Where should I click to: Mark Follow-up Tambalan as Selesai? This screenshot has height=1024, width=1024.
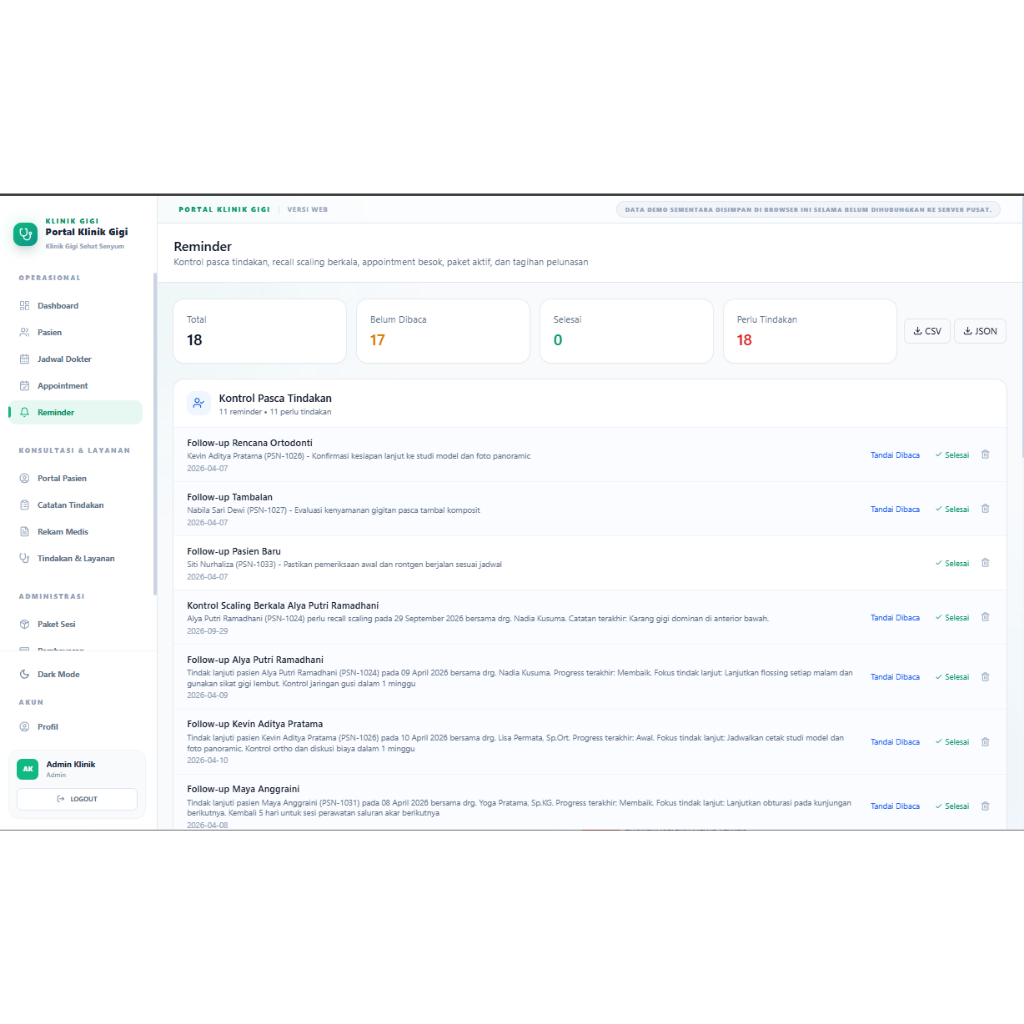point(952,509)
